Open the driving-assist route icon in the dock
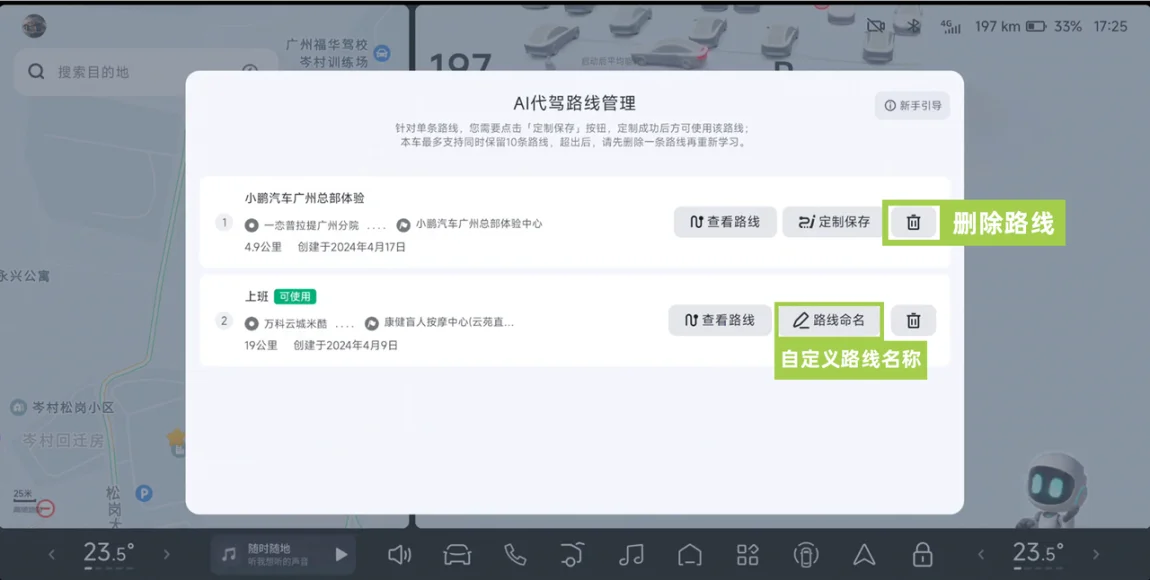The image size is (1150, 580). click(x=573, y=555)
